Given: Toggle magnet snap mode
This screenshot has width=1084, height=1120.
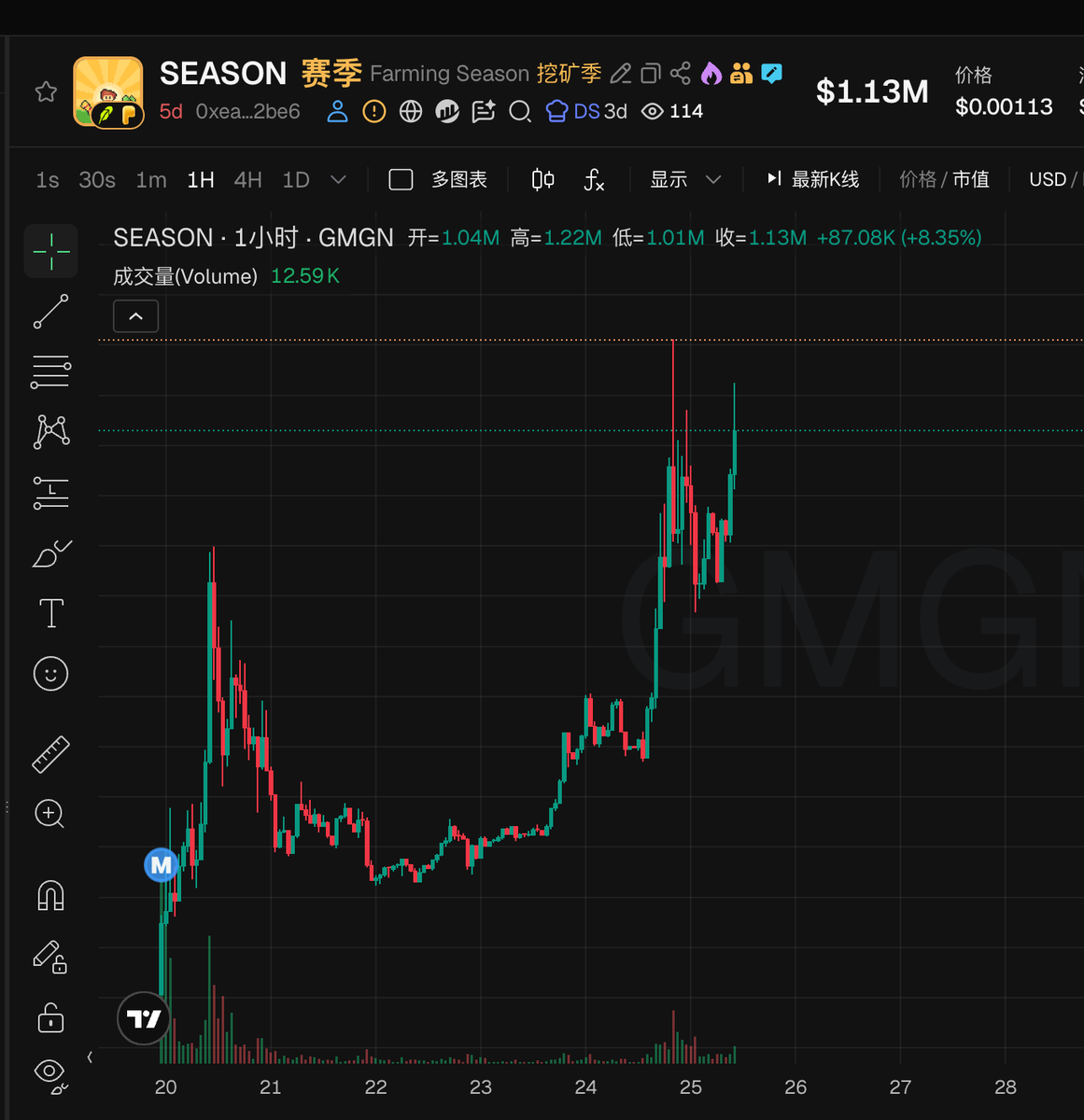Looking at the screenshot, I should pos(51,896).
